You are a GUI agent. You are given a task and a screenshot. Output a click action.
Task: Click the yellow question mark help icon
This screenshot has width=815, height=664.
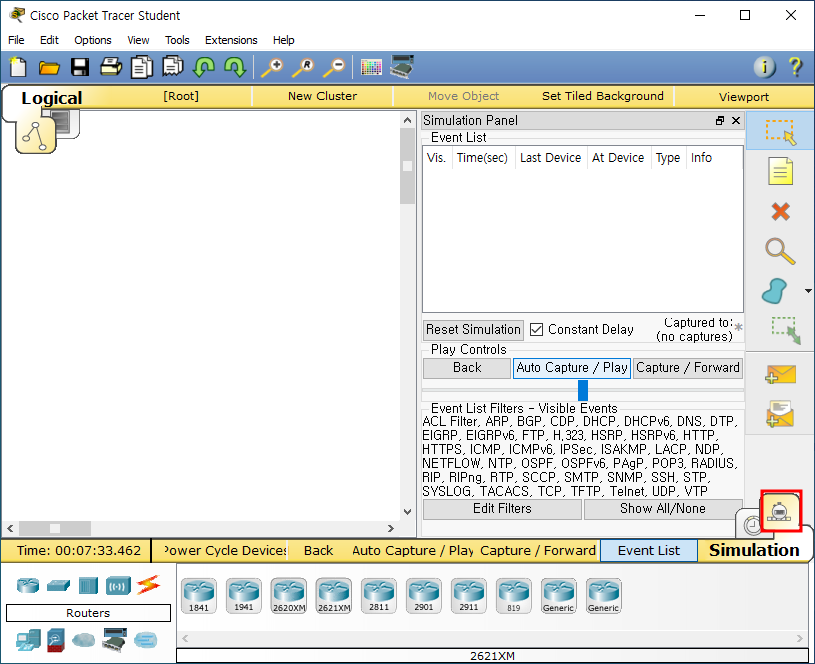click(x=795, y=67)
